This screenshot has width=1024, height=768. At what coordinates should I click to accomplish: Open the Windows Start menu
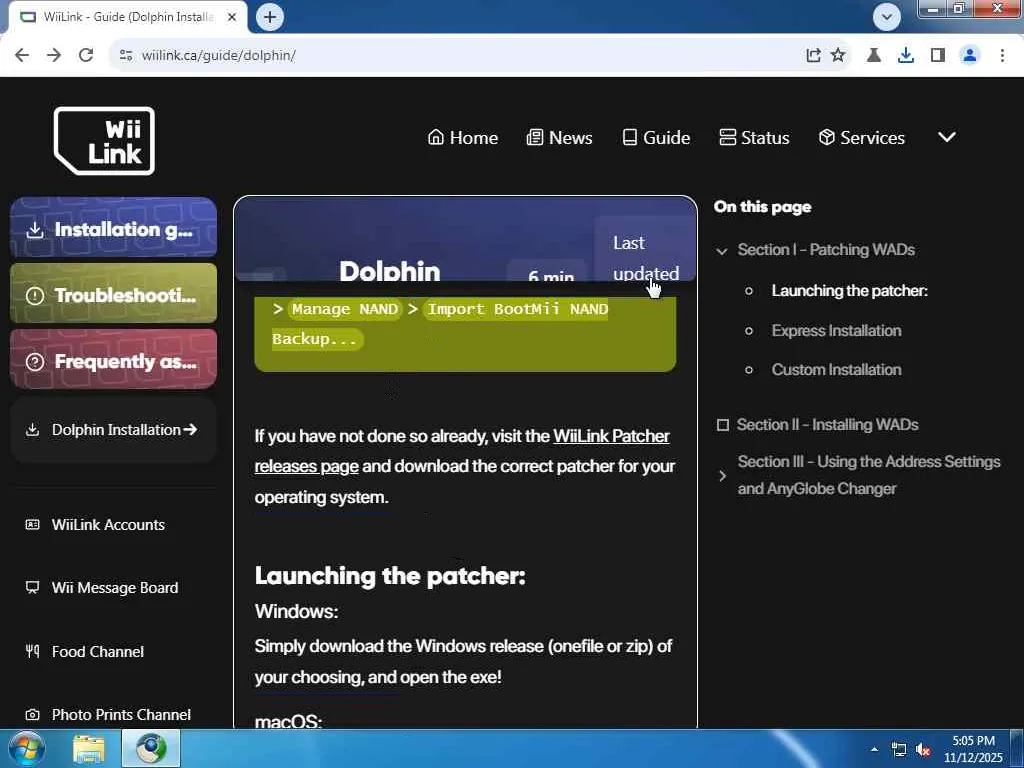coord(25,748)
